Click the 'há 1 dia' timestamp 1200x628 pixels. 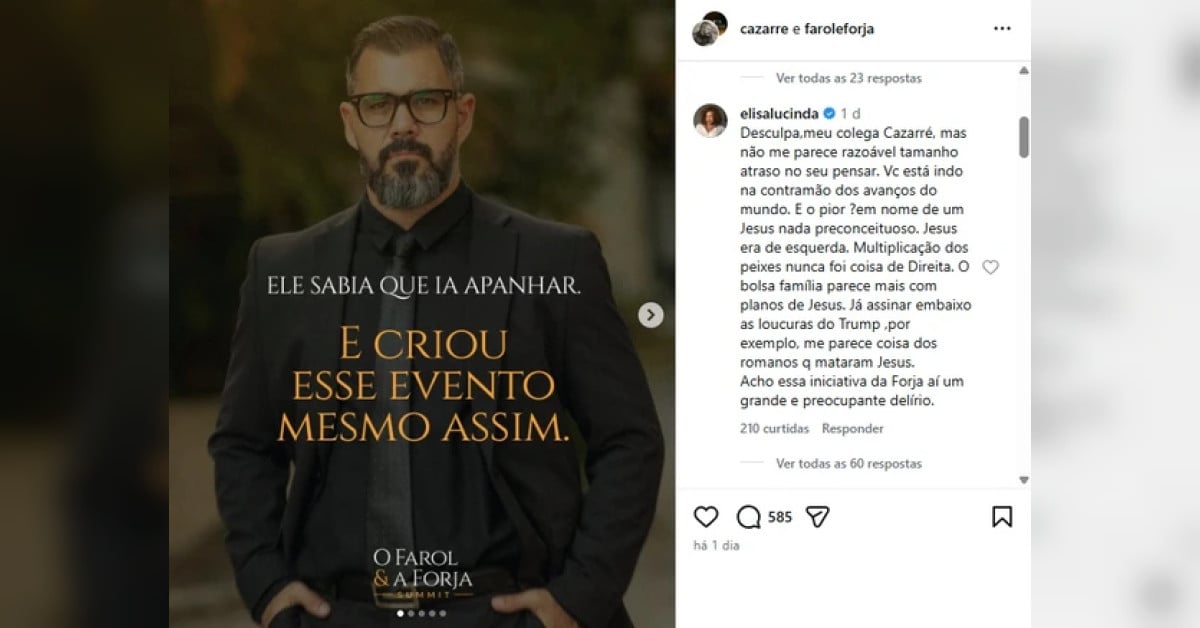[x=716, y=546]
